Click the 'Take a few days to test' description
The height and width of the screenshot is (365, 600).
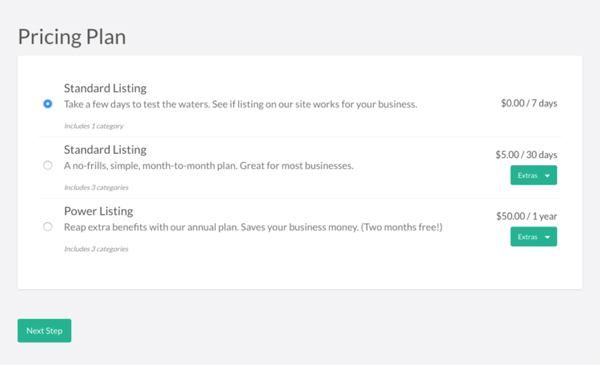coord(240,104)
